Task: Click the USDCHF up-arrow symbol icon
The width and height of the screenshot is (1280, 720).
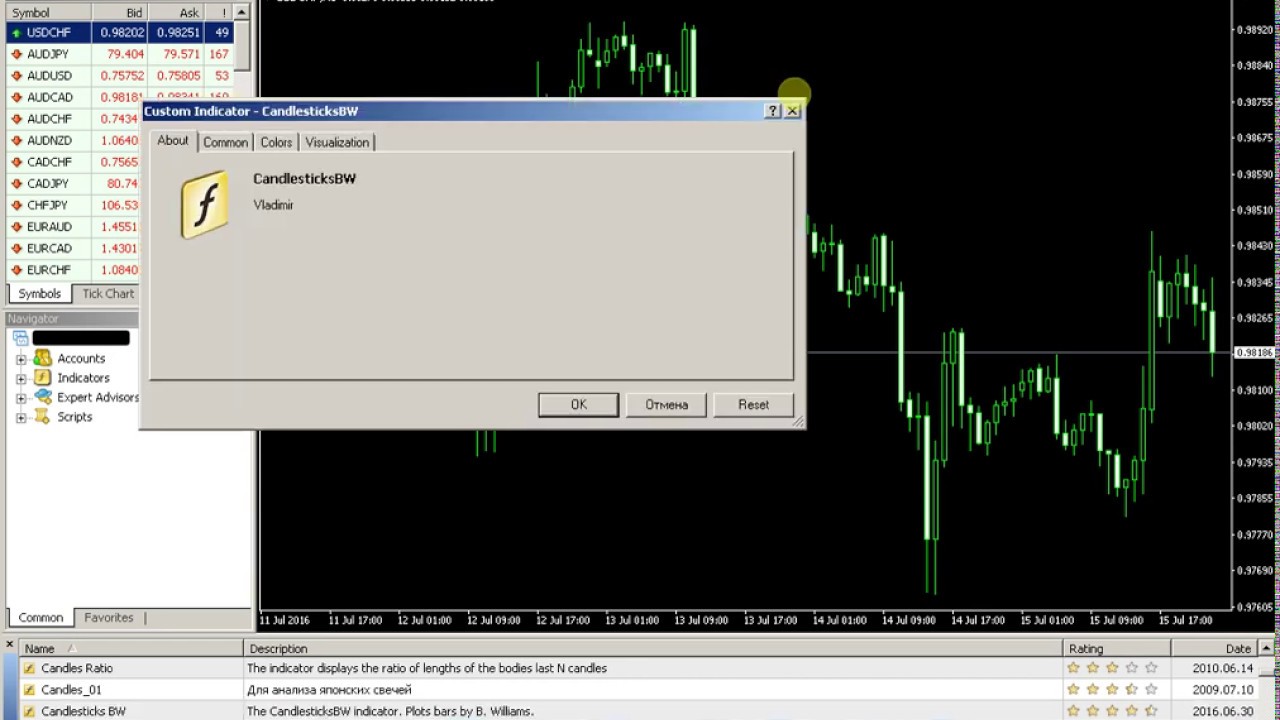Action: (x=16, y=33)
